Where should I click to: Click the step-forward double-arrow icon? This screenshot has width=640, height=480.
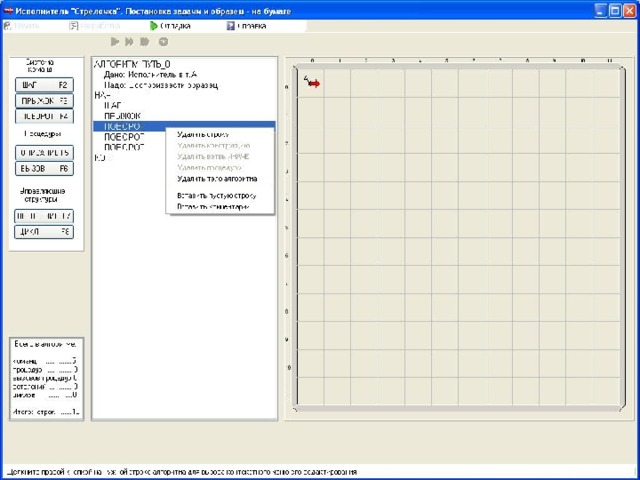tap(129, 41)
